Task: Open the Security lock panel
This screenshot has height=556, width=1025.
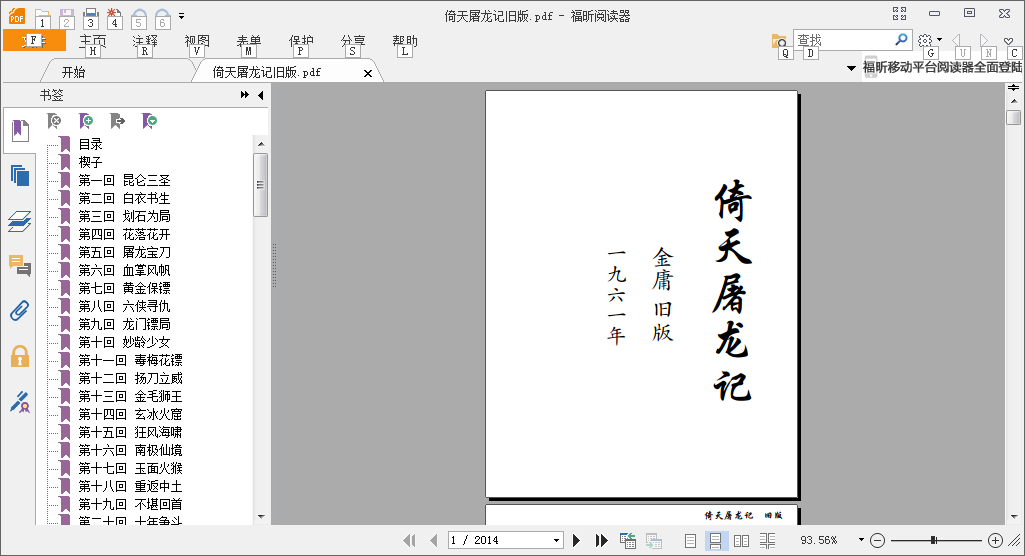Action: point(20,356)
